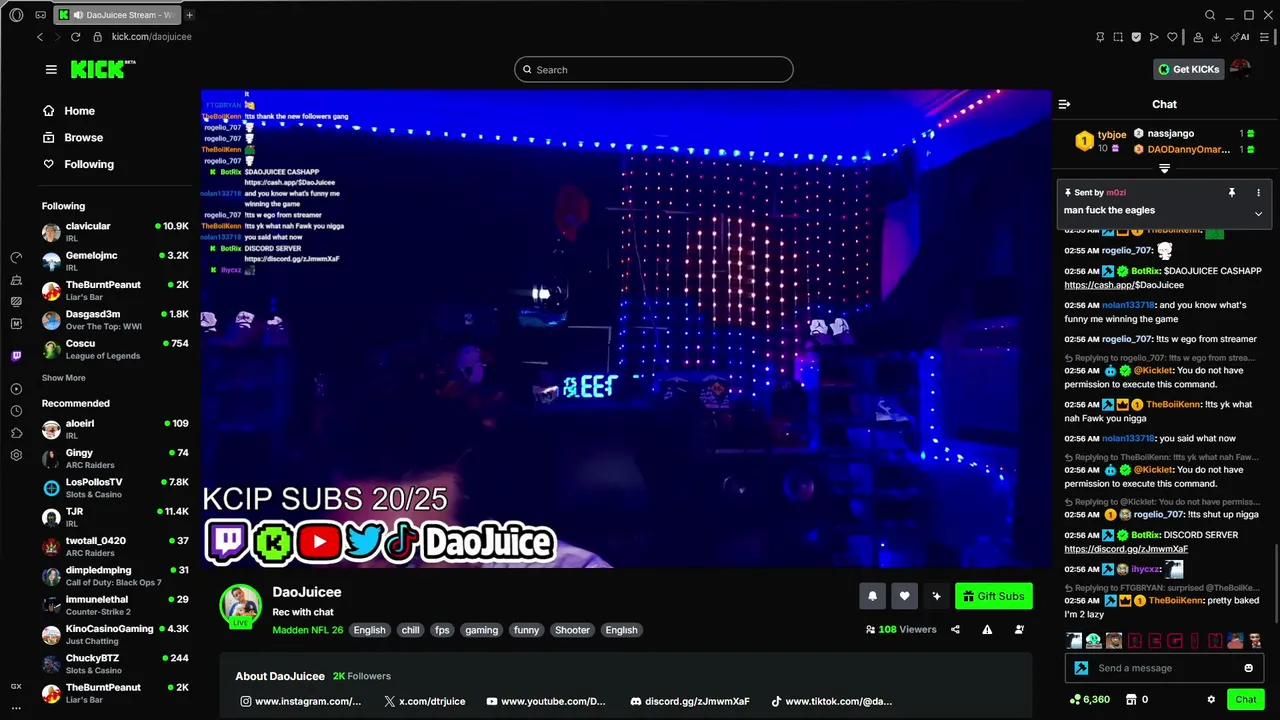Open the Kick hamburger menu
Image resolution: width=1280 pixels, height=720 pixels.
51,69
